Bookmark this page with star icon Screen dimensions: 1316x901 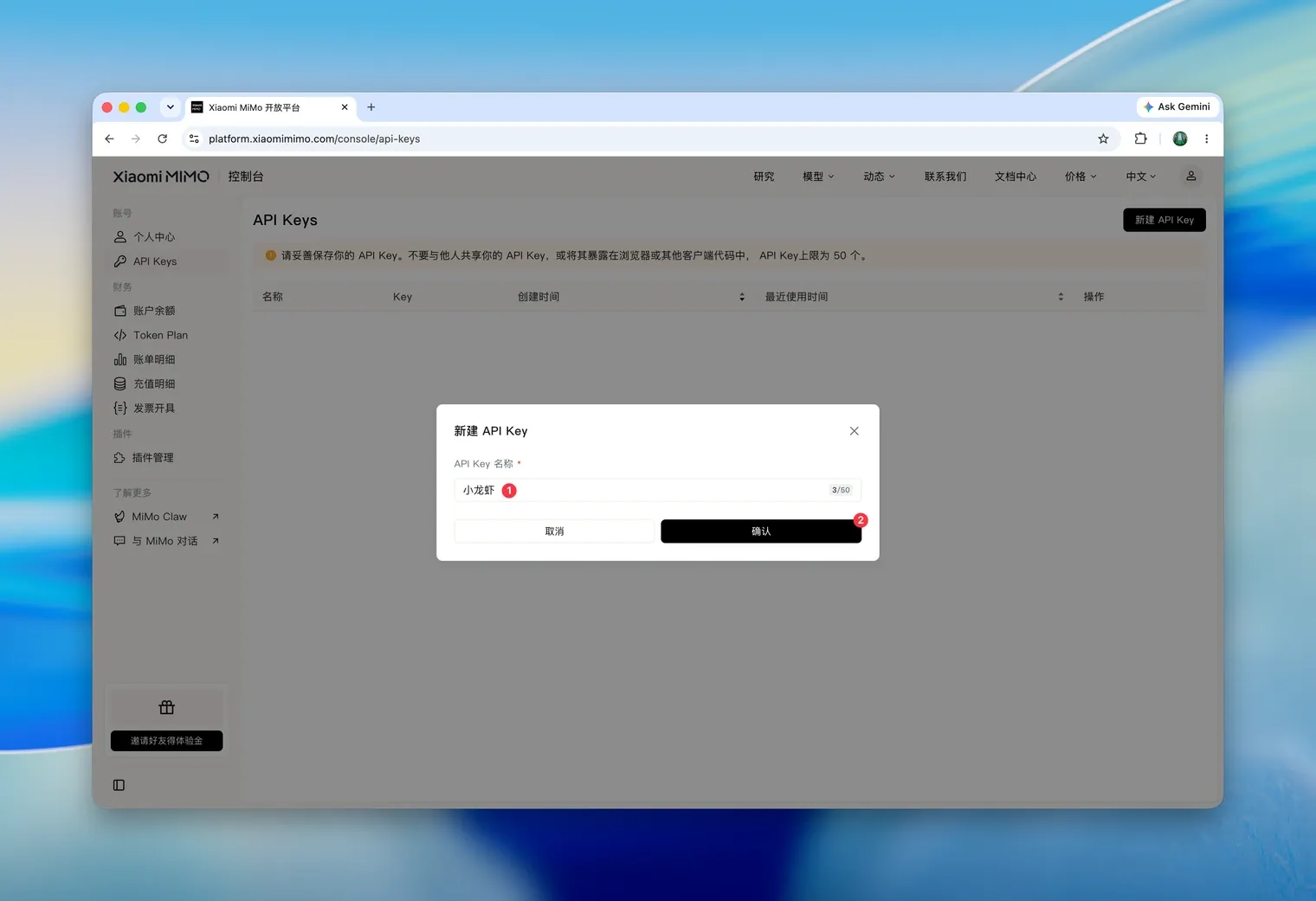click(1103, 138)
